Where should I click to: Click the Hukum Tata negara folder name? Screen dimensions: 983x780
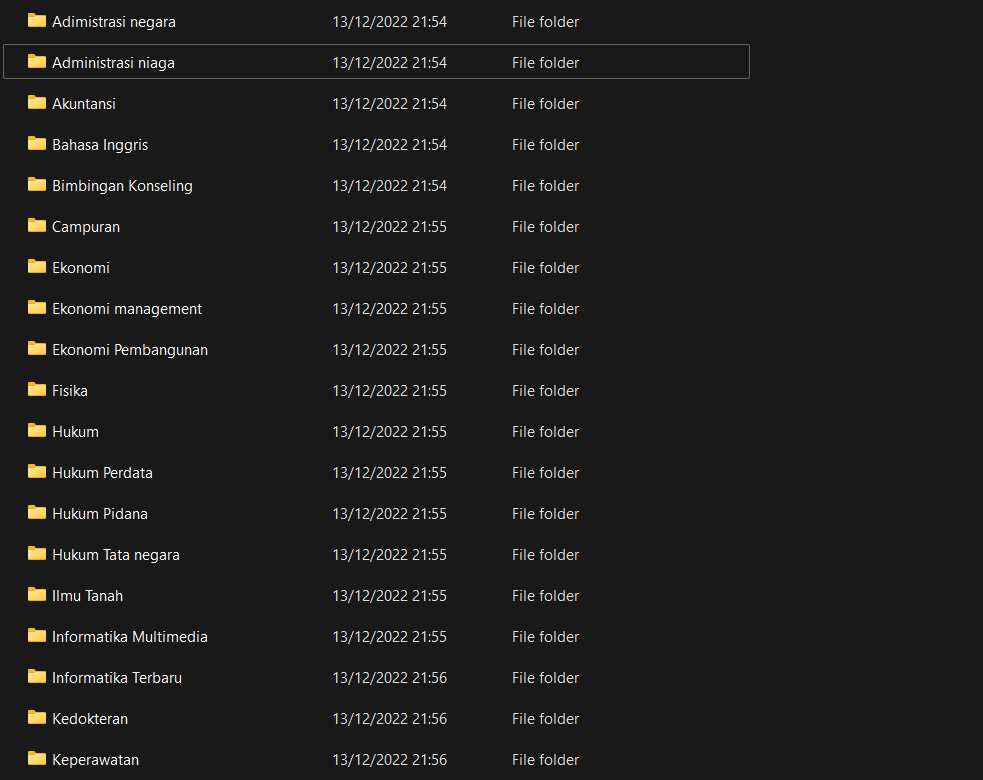(116, 555)
